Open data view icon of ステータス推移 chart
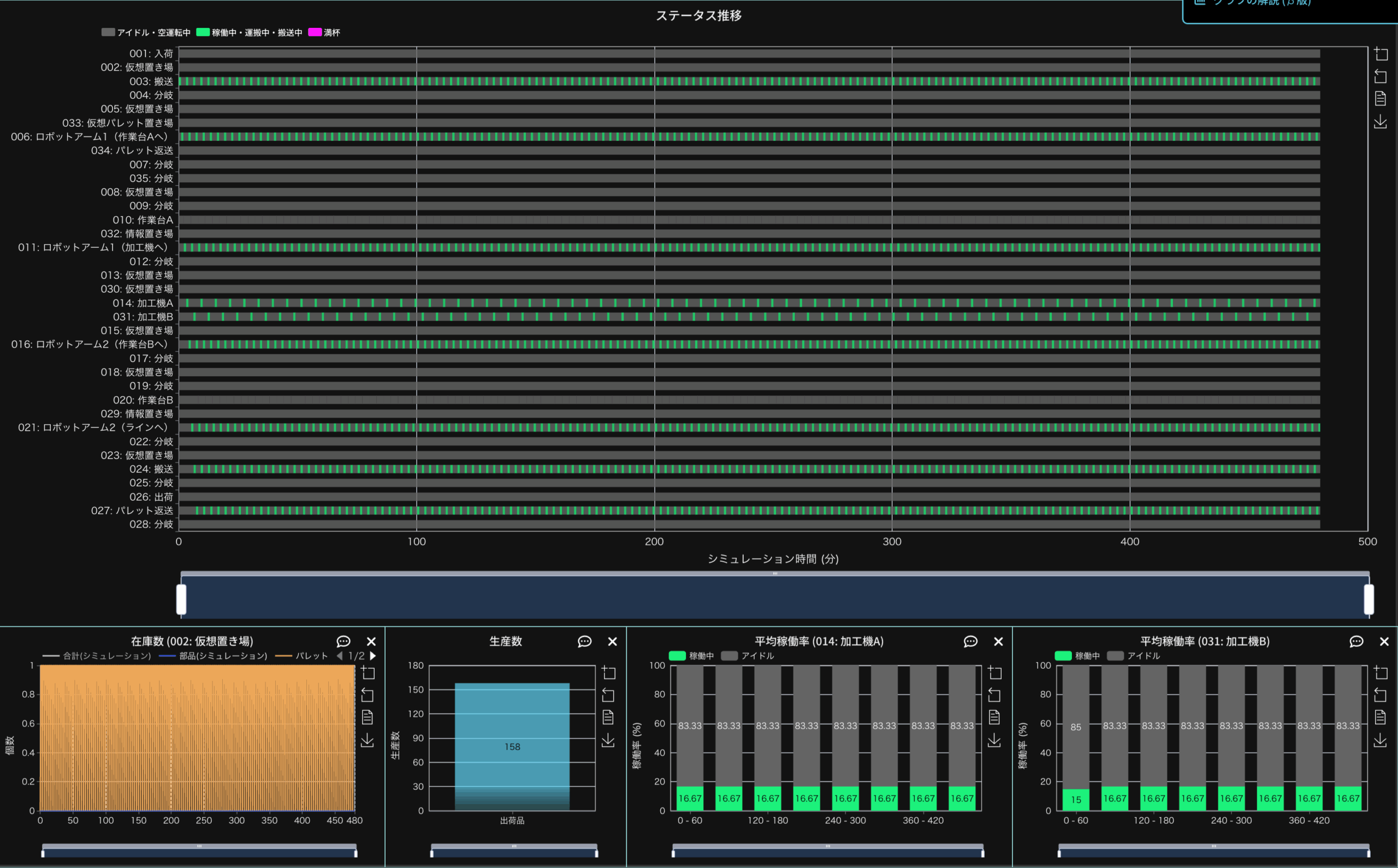Screen dimensions: 1398x868 coord(1380,99)
